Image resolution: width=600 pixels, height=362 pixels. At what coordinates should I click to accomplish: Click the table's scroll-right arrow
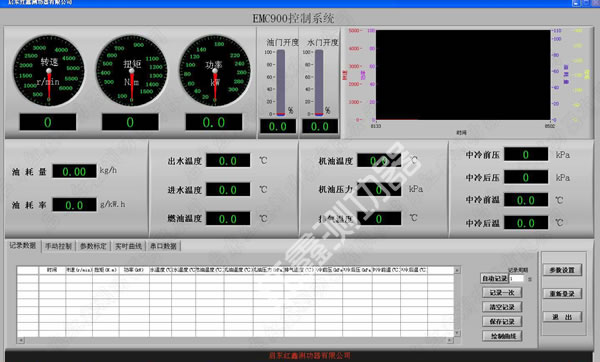click(x=450, y=340)
